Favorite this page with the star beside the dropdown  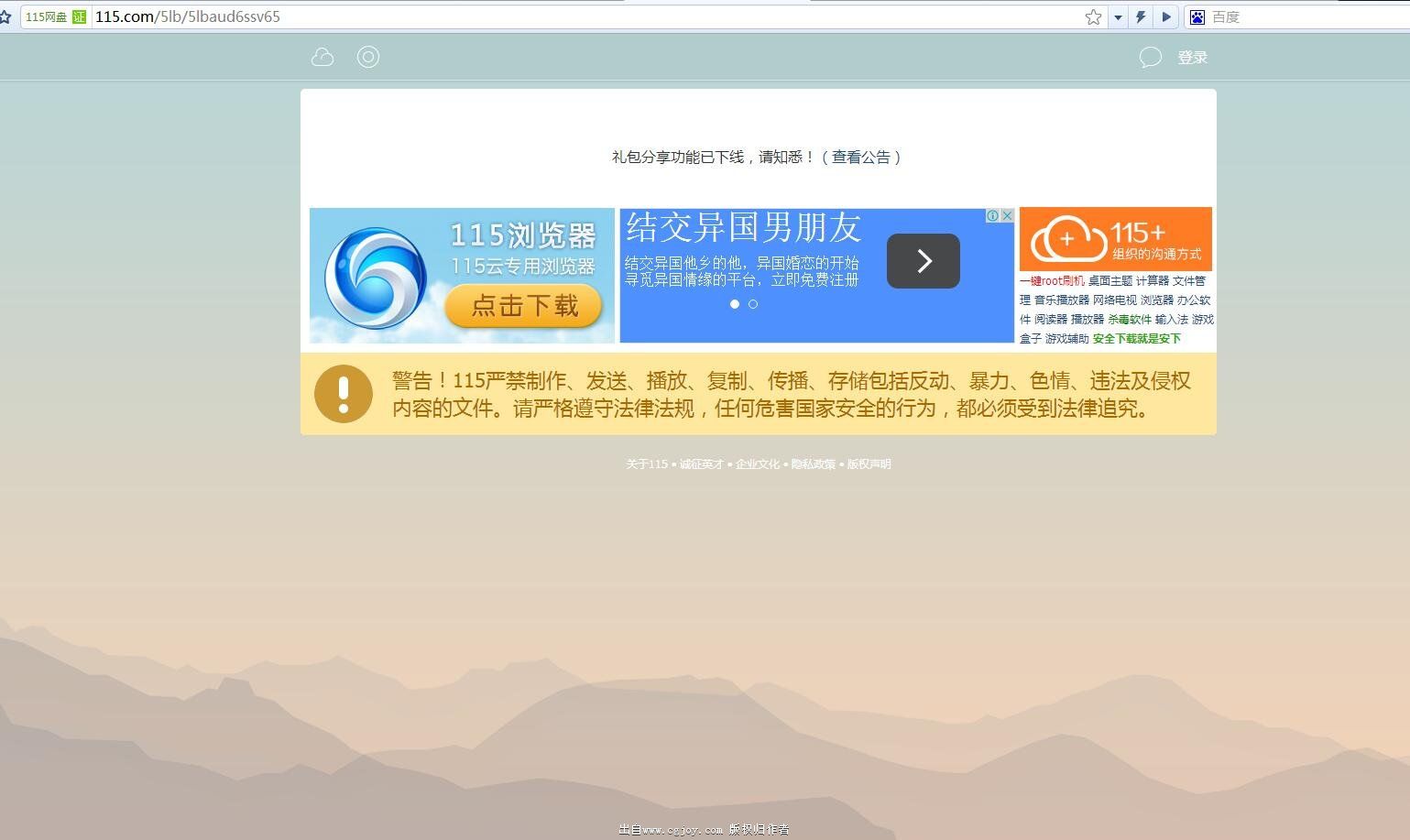(1093, 16)
